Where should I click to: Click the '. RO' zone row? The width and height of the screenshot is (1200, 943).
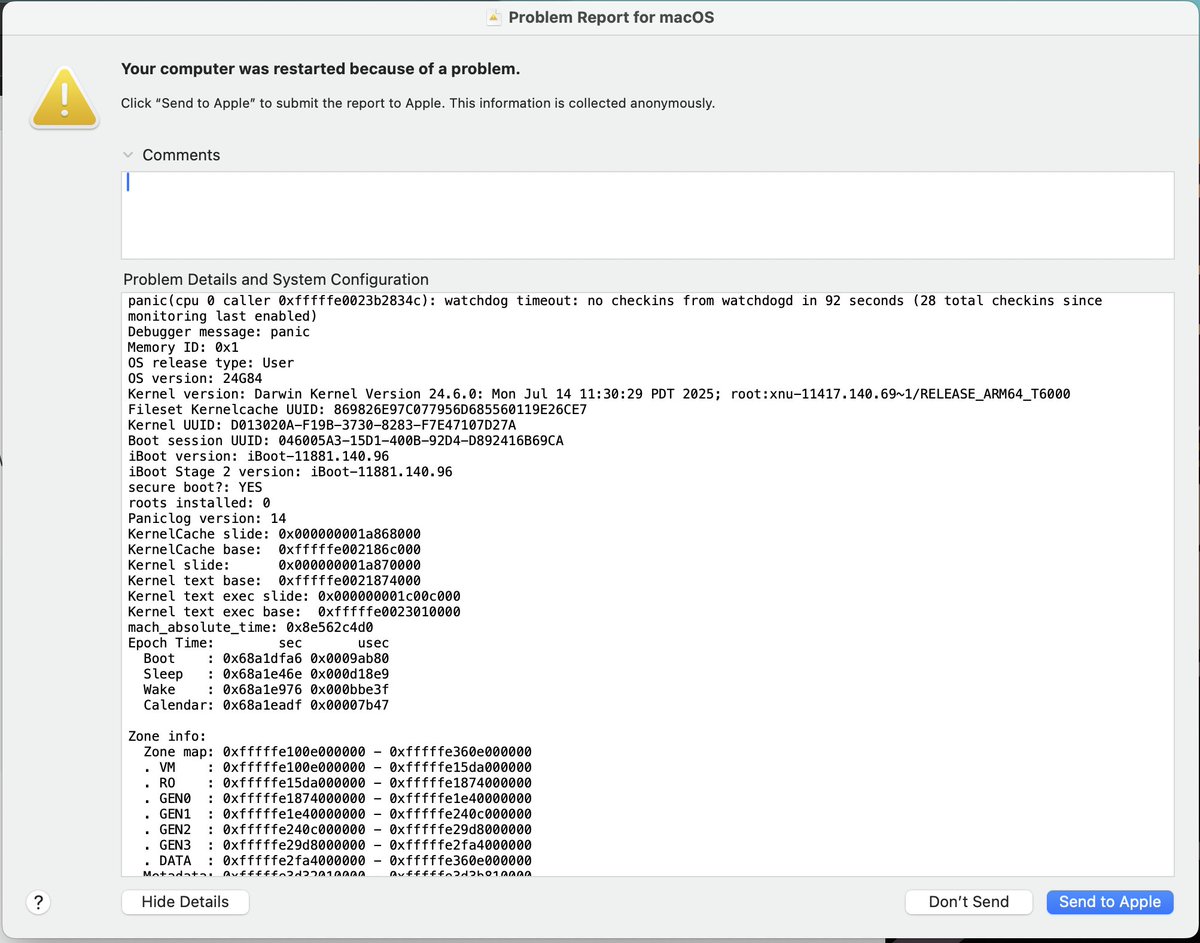[337, 783]
